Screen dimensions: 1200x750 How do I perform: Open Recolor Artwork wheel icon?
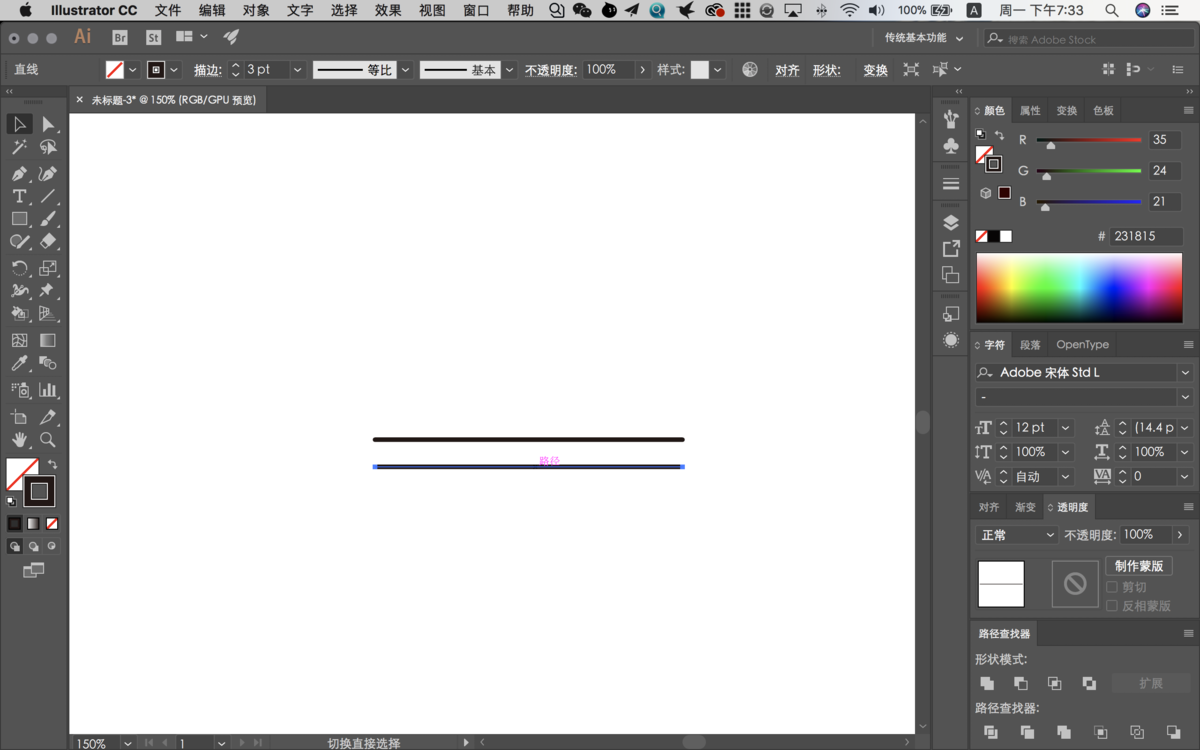[750, 70]
